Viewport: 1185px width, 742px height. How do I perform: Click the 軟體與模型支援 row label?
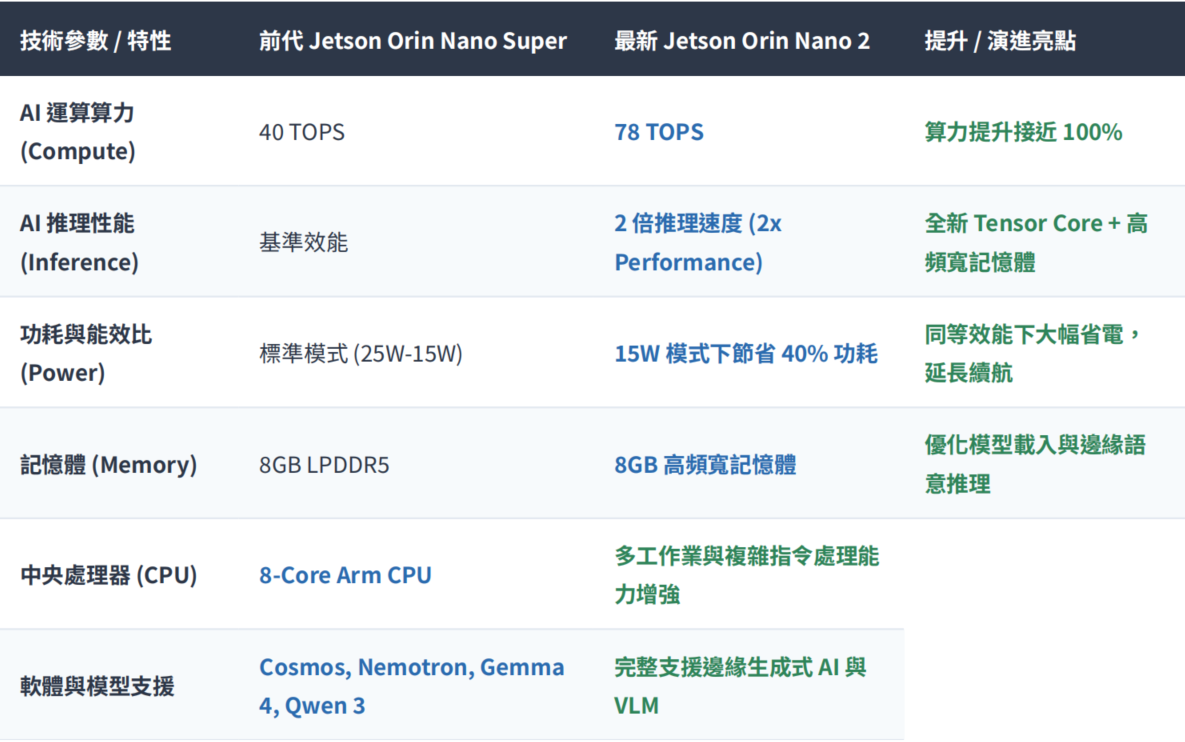(x=97, y=686)
